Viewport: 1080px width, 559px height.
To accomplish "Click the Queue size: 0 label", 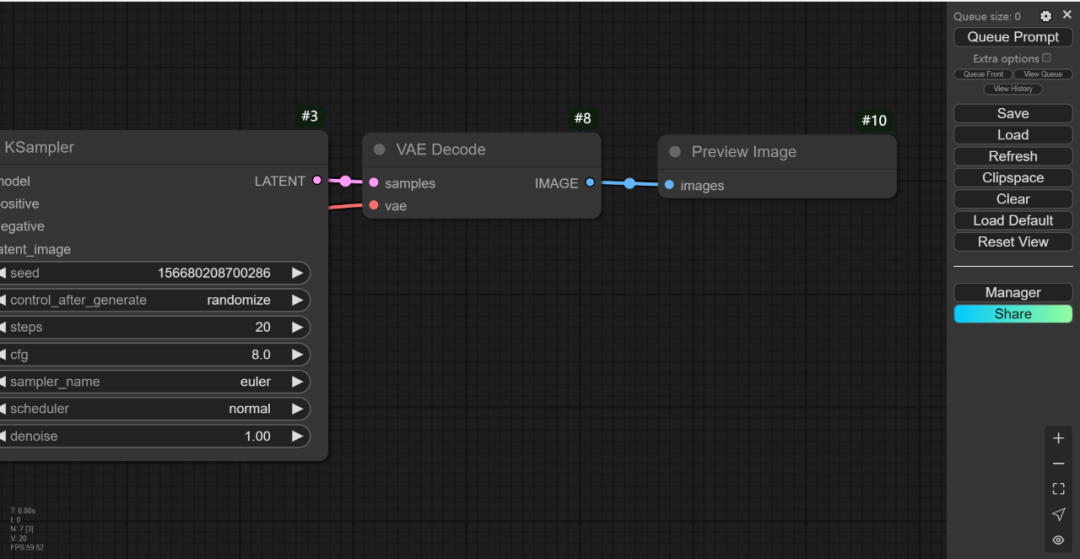I will [x=987, y=17].
